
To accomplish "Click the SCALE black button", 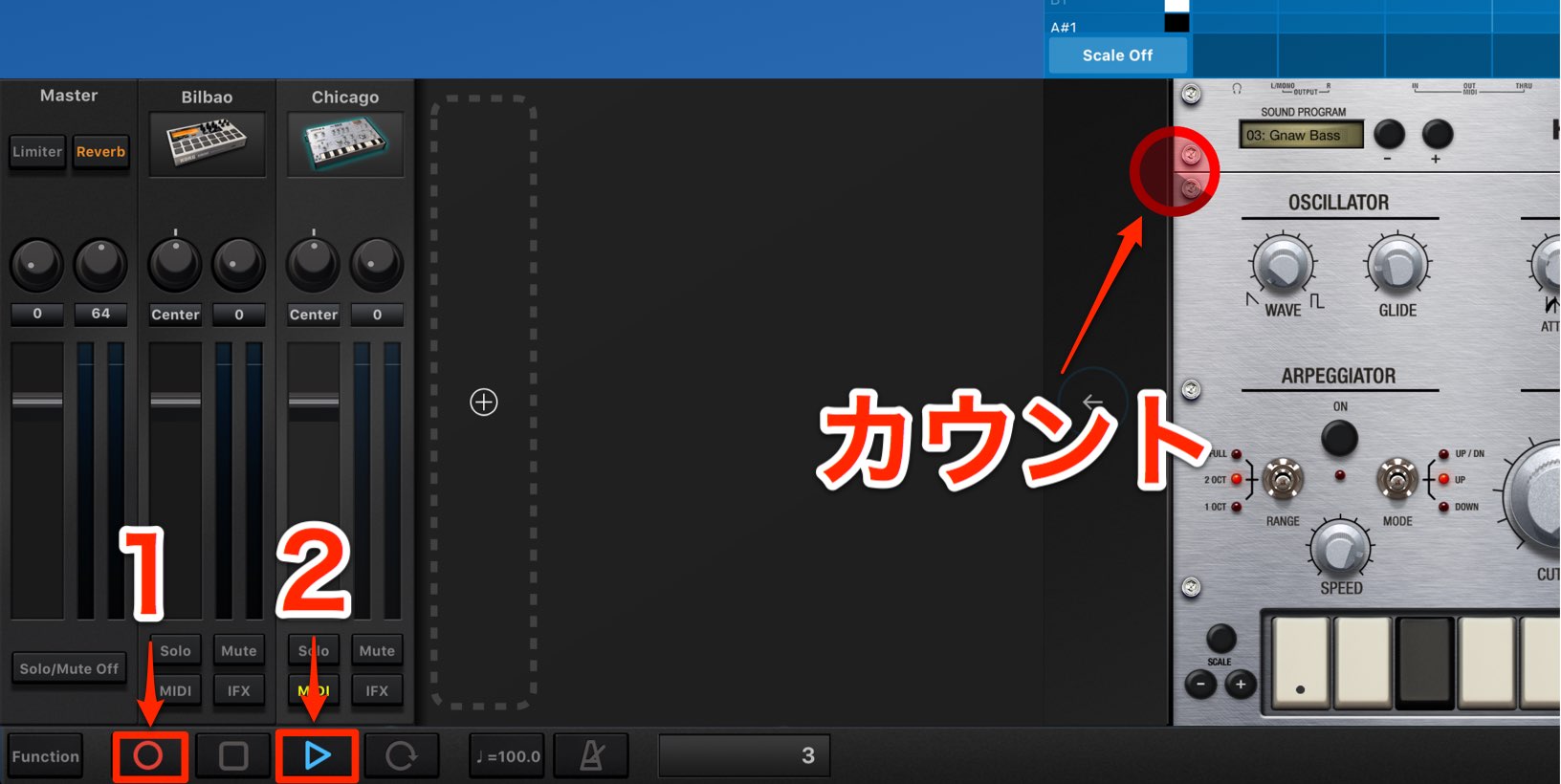I will point(1220,638).
